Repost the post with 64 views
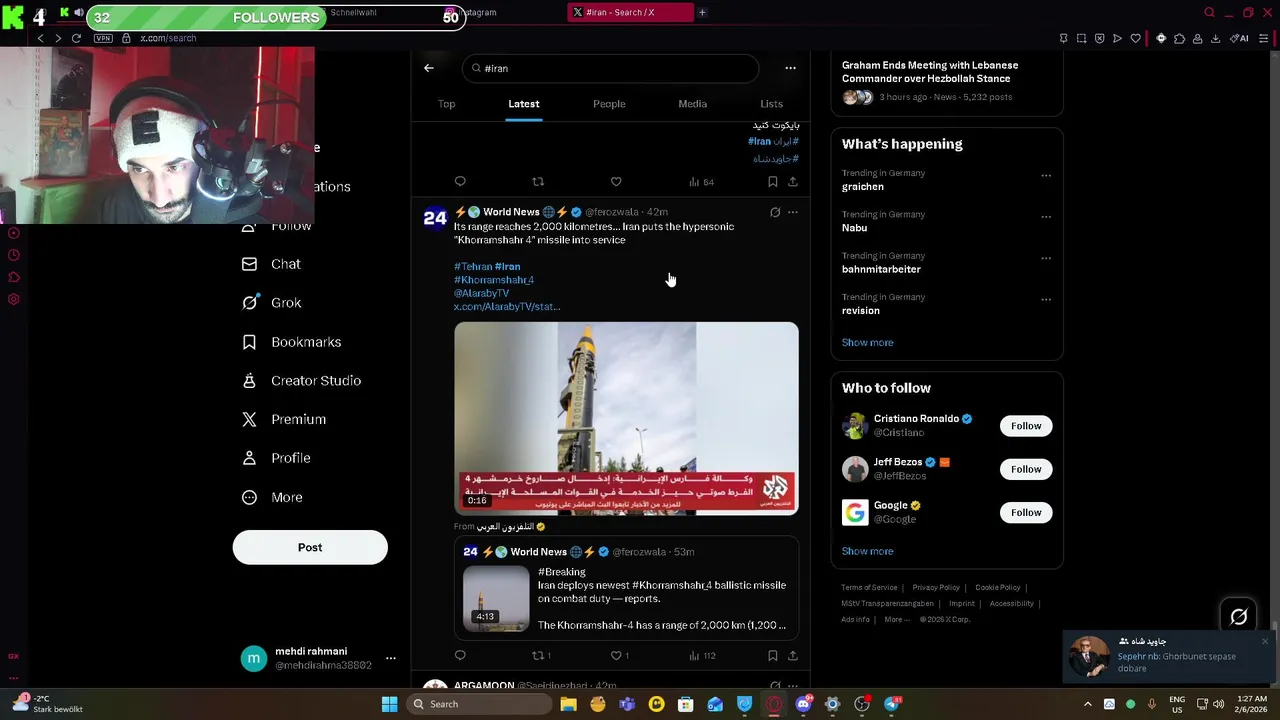1280x720 pixels. pyautogui.click(x=538, y=181)
